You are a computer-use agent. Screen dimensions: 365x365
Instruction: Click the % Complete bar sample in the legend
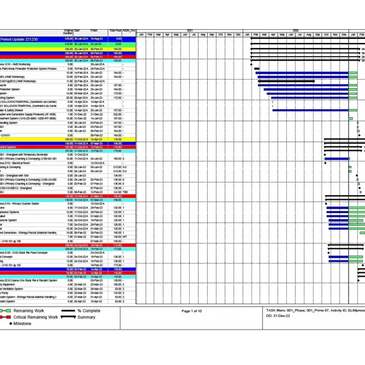point(68,311)
